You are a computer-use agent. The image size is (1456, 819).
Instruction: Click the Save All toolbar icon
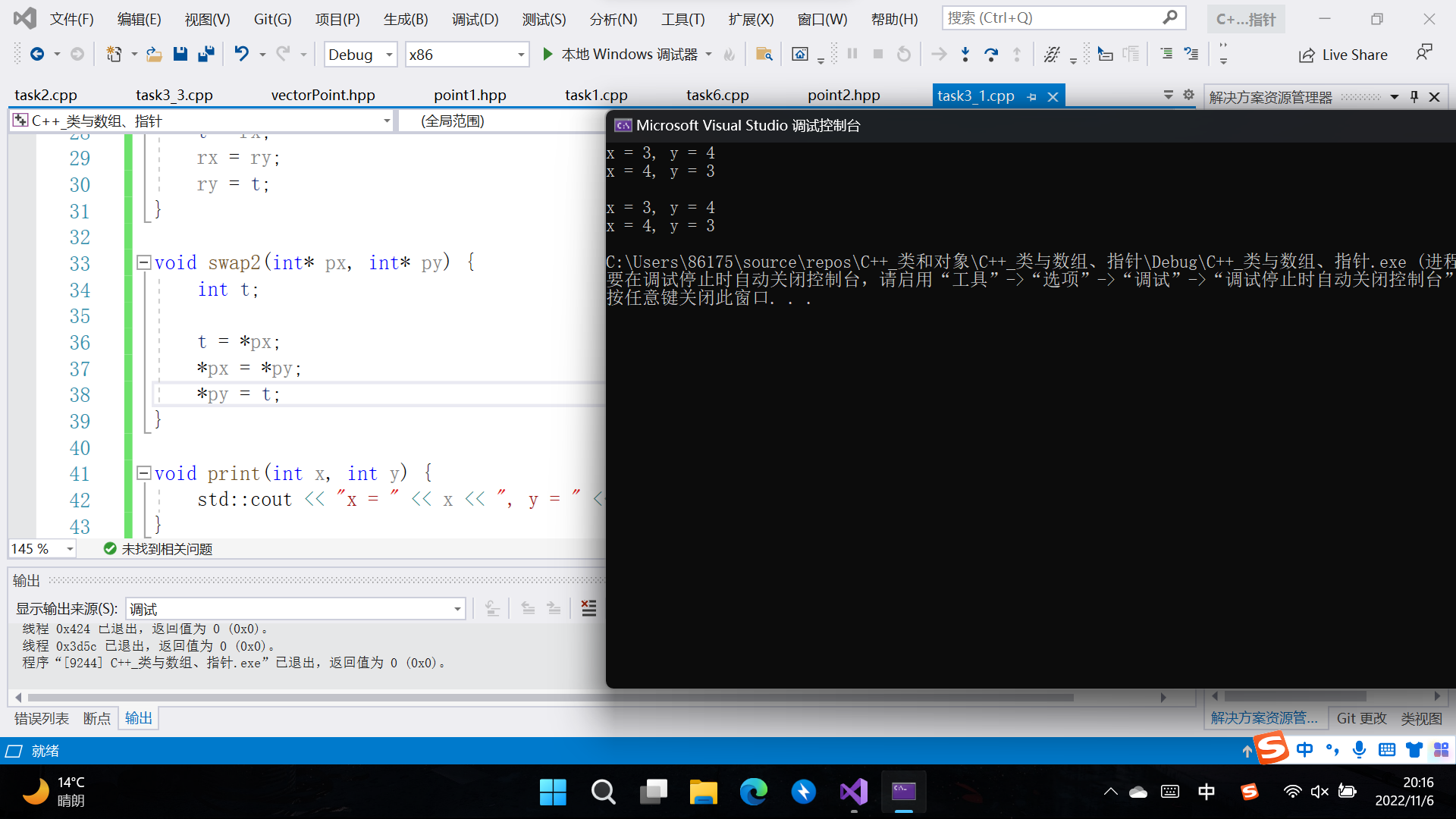tap(206, 54)
